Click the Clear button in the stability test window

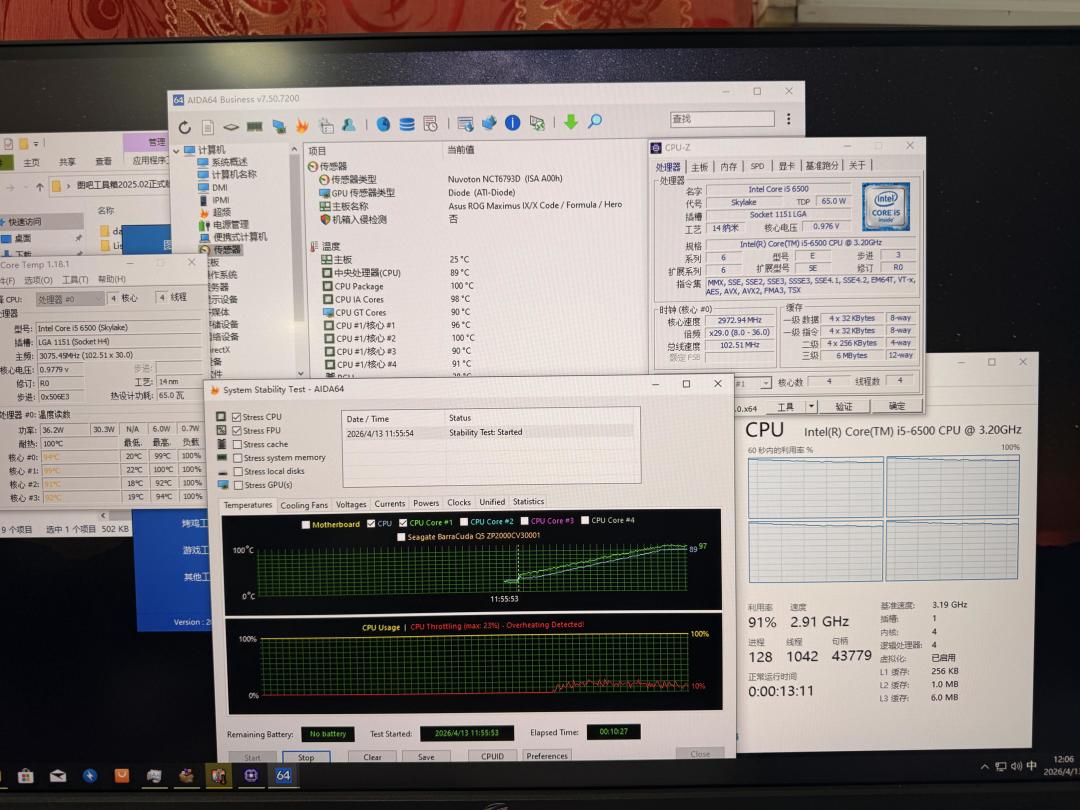click(x=373, y=756)
